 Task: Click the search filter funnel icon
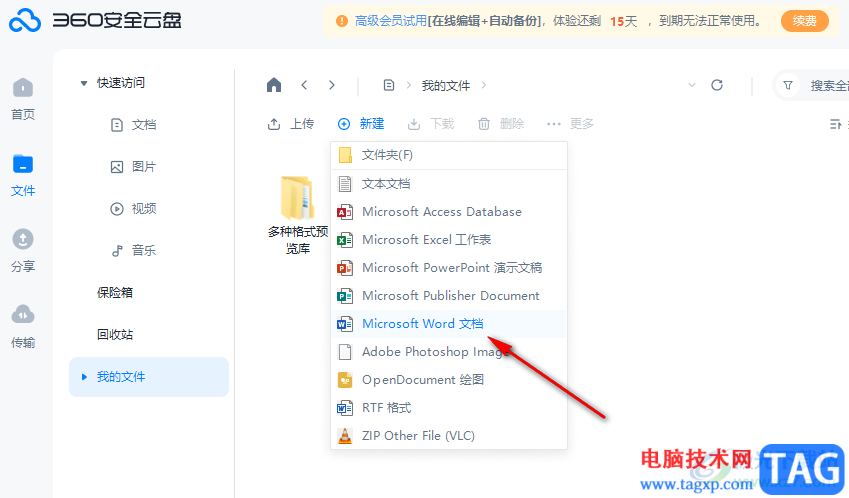click(x=788, y=86)
